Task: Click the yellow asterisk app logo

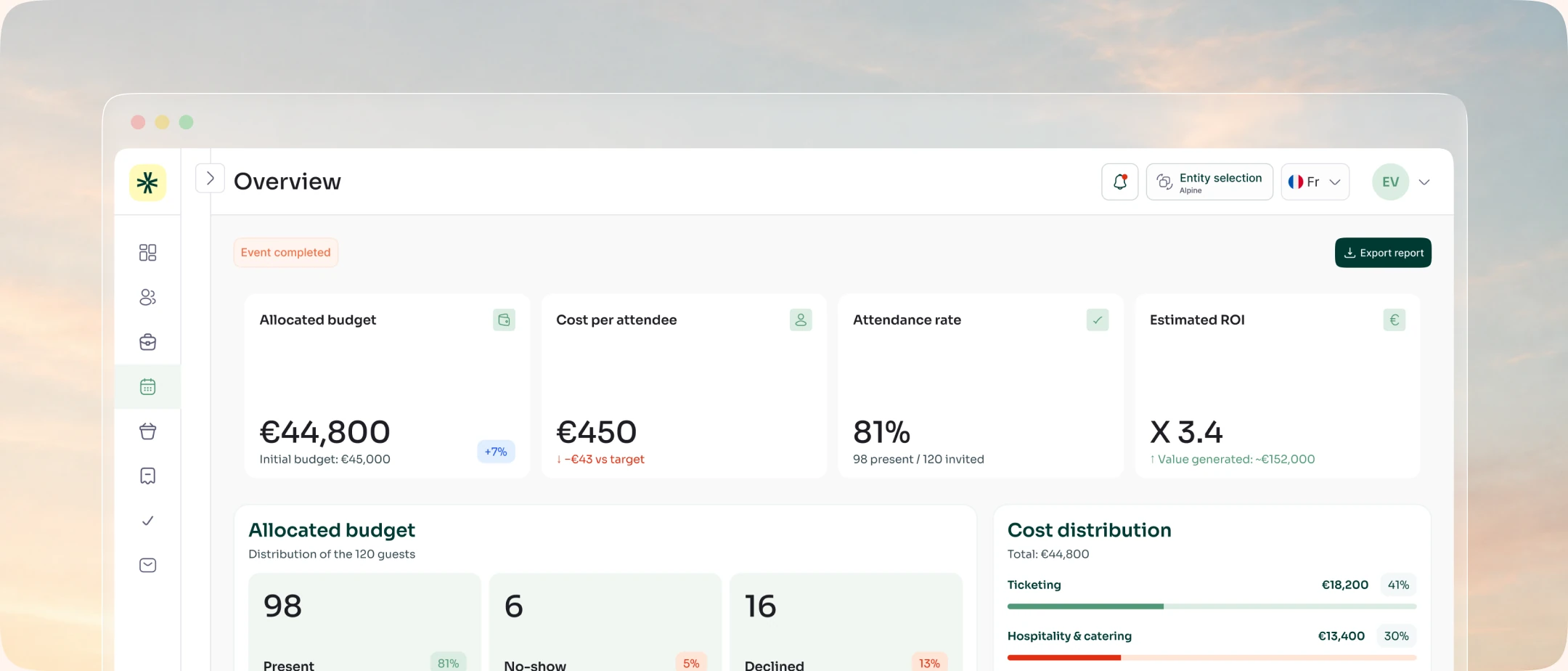Action: [147, 182]
